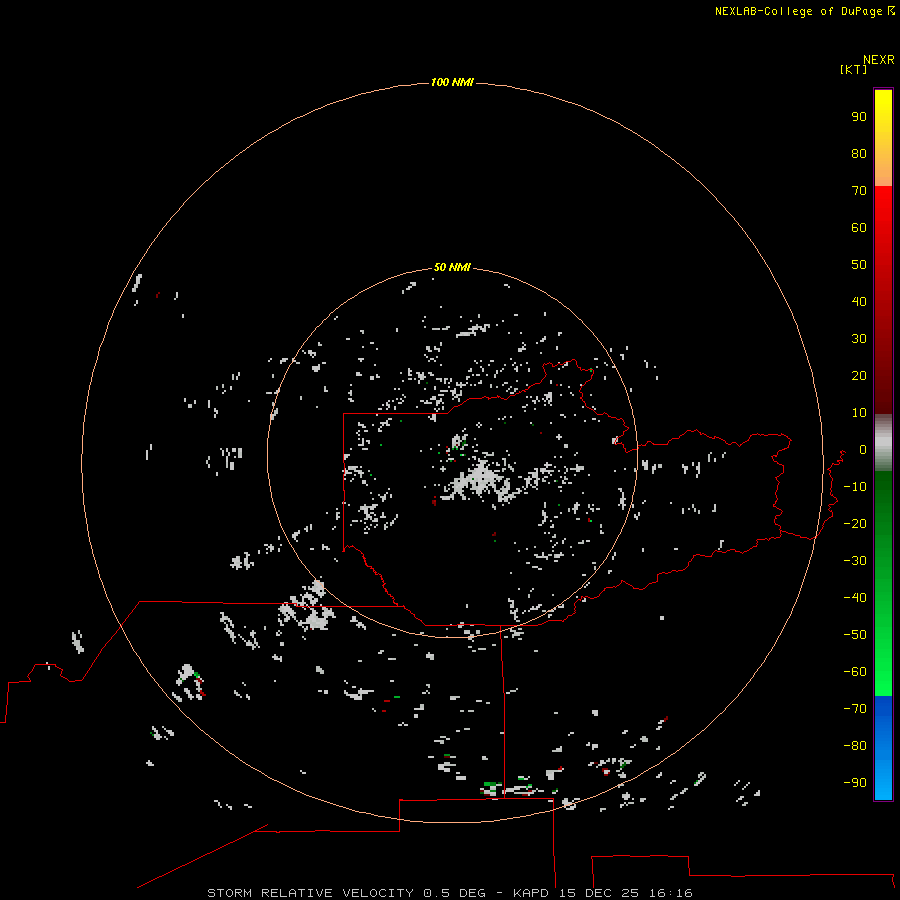Click the -30 value on the velocity scale

855,561
